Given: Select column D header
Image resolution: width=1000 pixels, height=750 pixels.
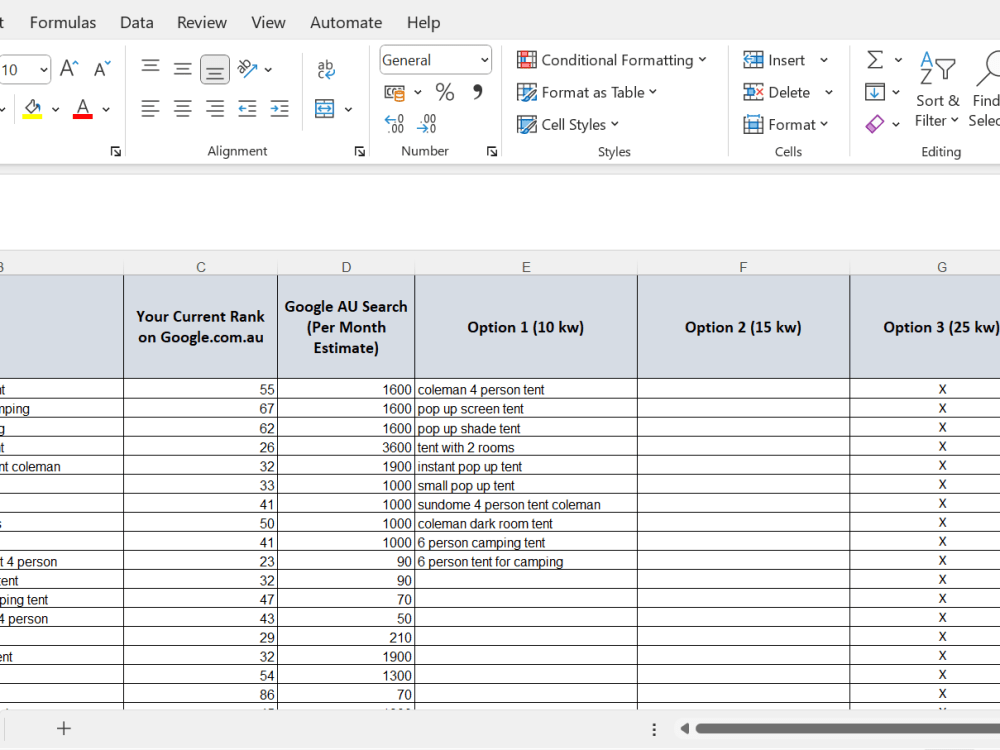Looking at the screenshot, I should [346, 267].
